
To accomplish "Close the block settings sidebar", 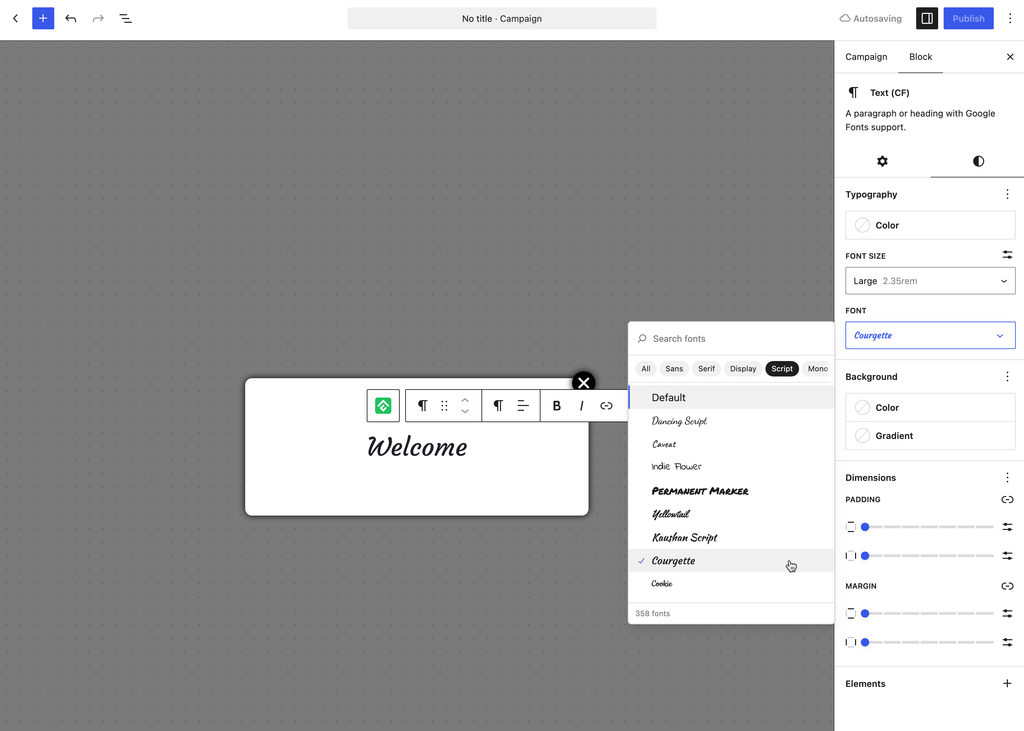I will coord(1010,57).
